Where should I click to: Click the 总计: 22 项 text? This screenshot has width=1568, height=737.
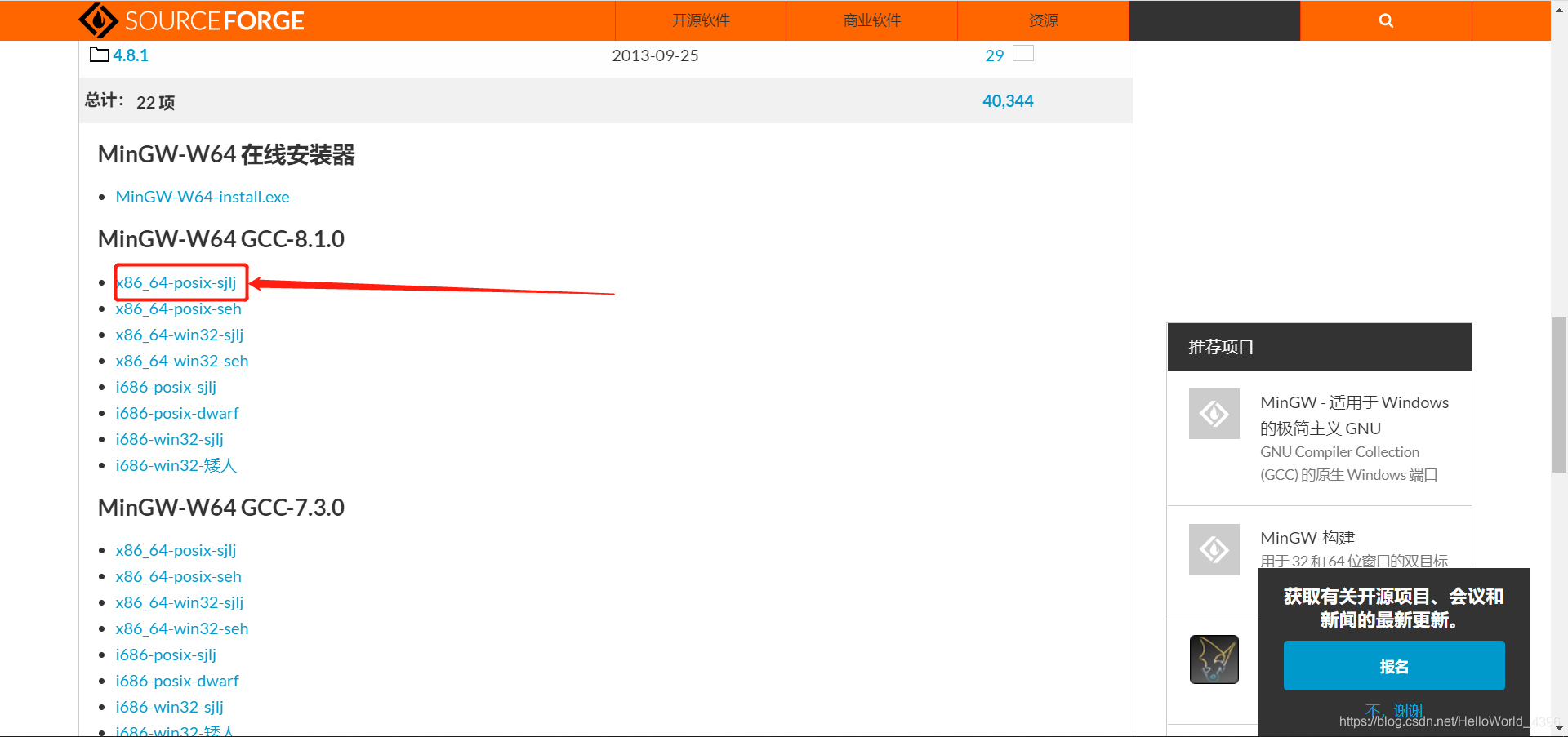pos(130,101)
